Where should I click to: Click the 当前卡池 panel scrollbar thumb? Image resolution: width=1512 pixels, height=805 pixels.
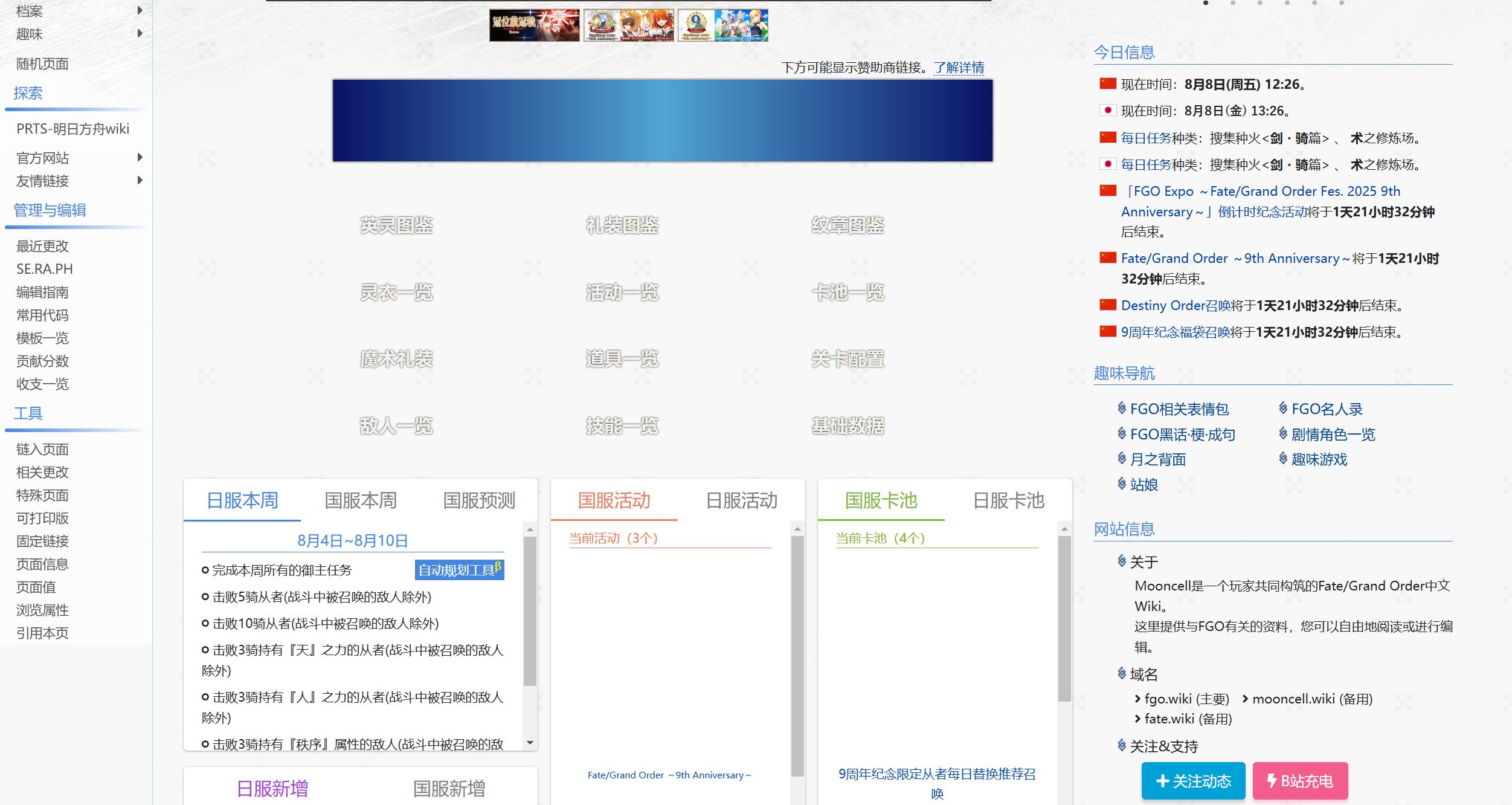click(1064, 619)
